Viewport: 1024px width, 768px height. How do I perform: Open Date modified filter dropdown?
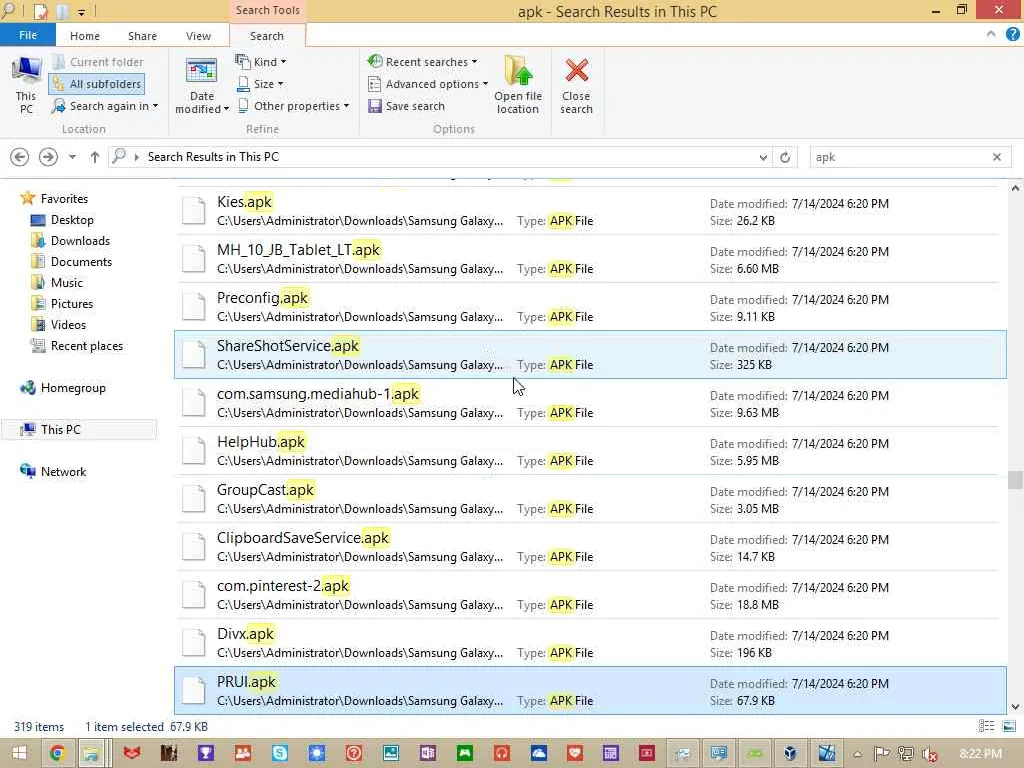pyautogui.click(x=202, y=86)
